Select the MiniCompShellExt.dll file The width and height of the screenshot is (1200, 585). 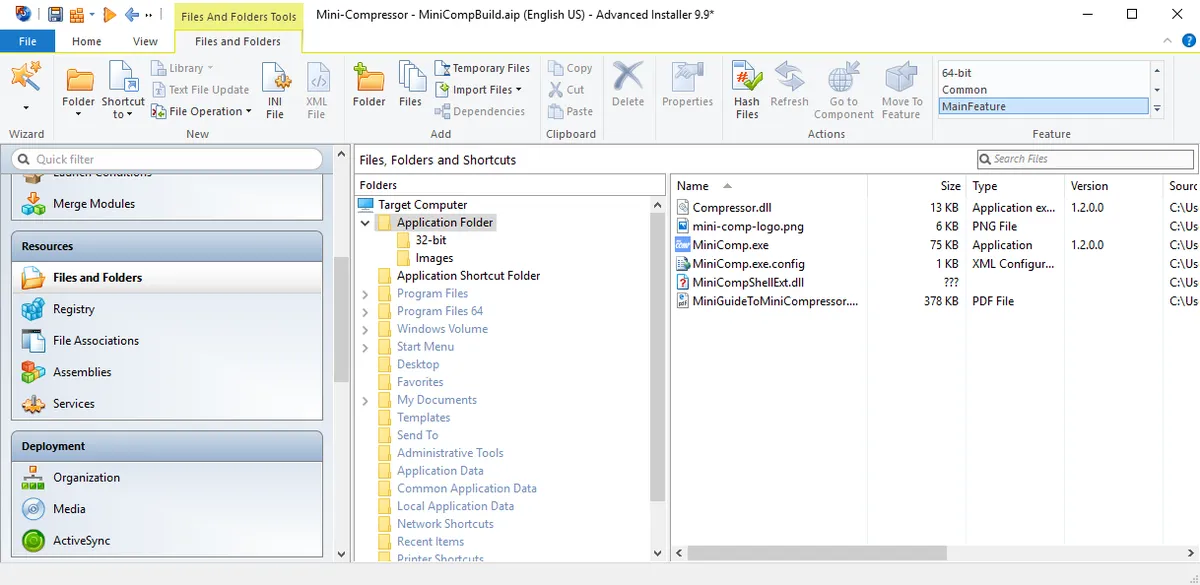point(739,282)
